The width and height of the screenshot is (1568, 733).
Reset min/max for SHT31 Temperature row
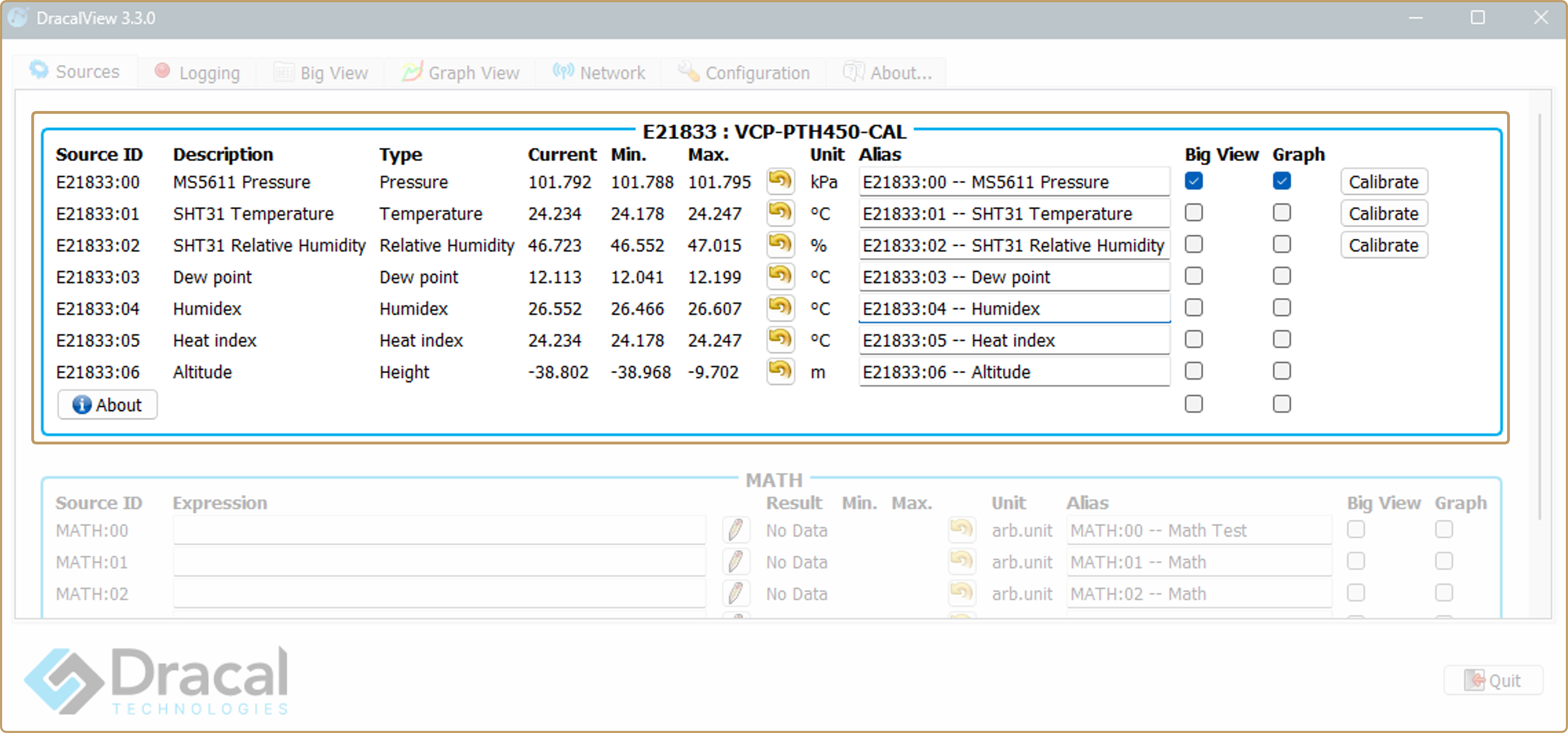(x=780, y=213)
